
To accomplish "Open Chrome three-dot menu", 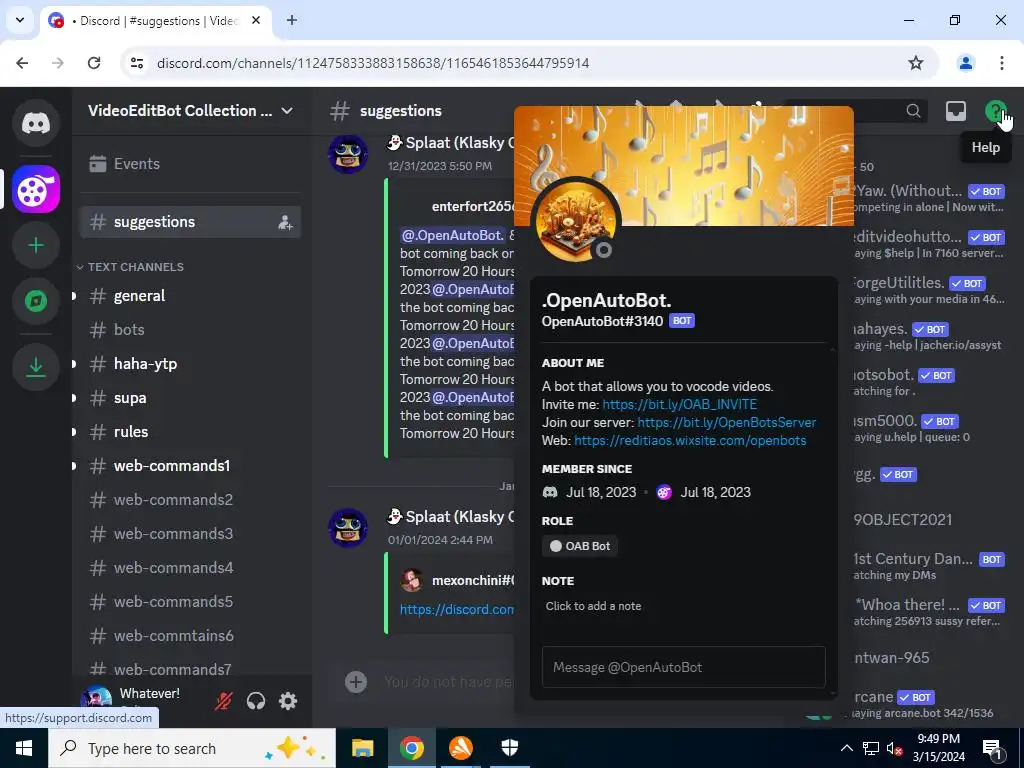I will click(x=1001, y=63).
